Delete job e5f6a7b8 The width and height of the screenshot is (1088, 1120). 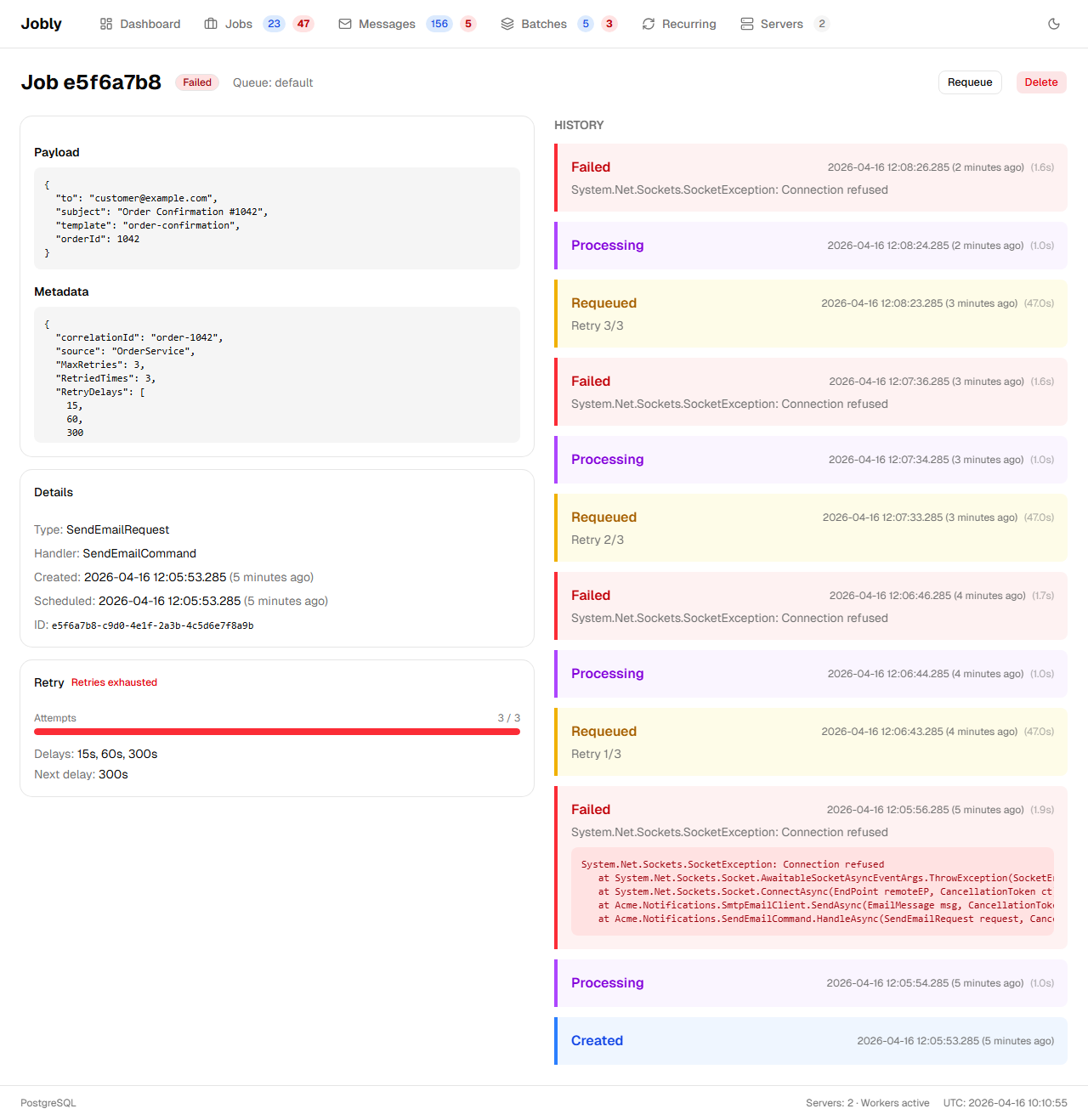click(x=1041, y=82)
